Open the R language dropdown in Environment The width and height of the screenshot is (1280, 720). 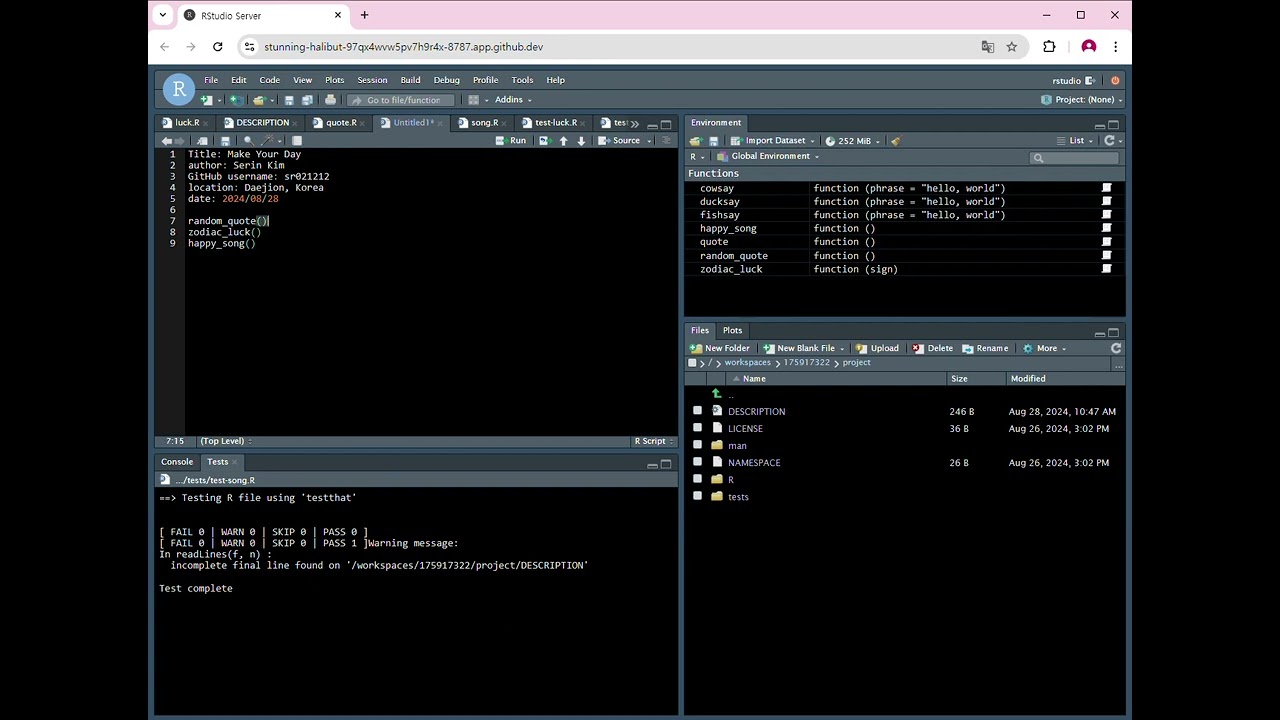click(x=697, y=156)
